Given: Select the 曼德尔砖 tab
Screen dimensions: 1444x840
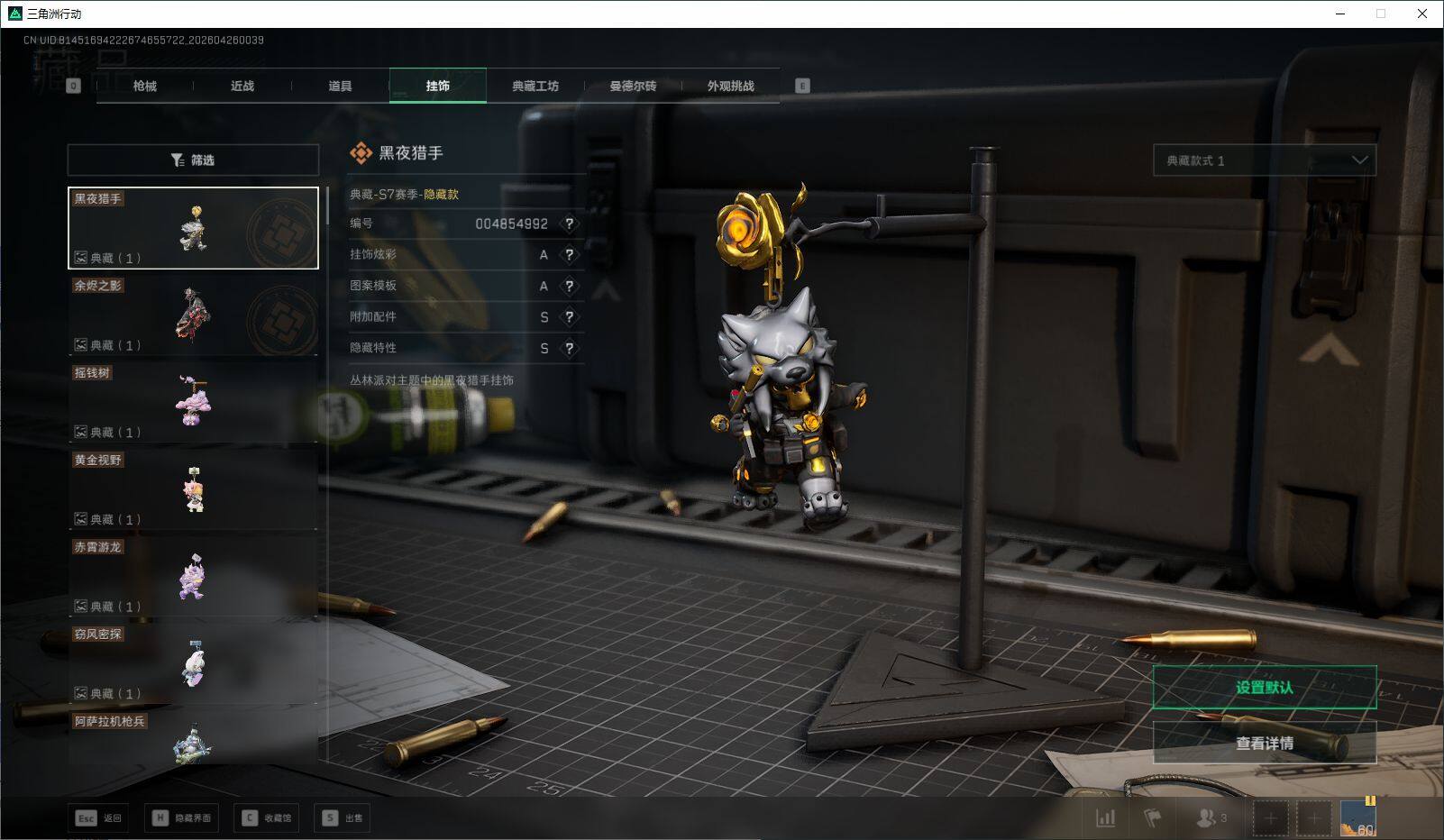Looking at the screenshot, I should click(633, 87).
